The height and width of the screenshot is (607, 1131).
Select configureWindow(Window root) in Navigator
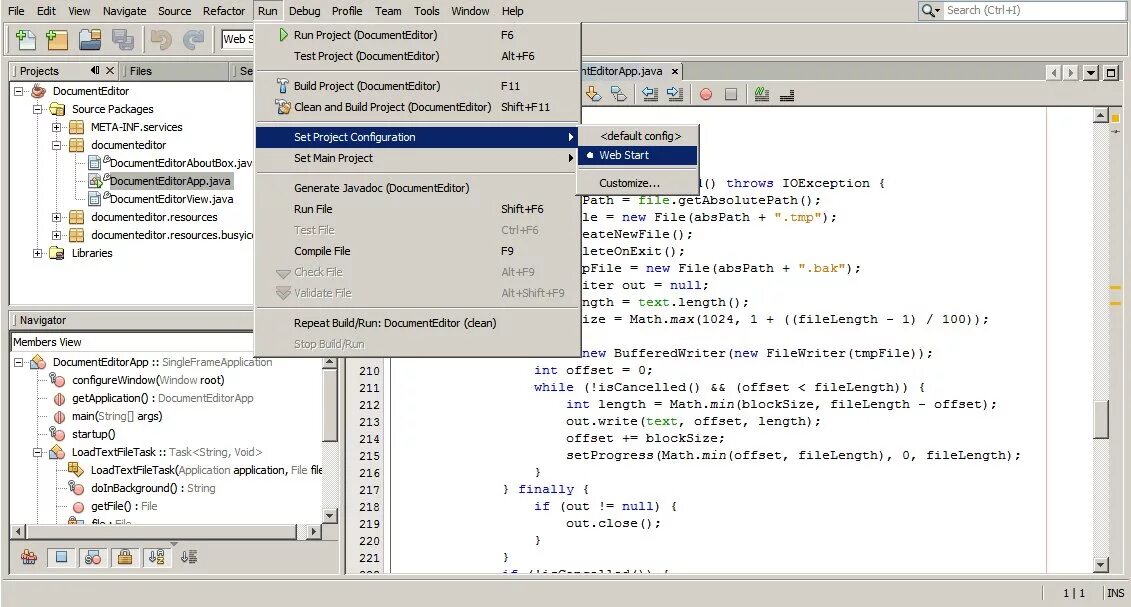pyautogui.click(x=148, y=380)
